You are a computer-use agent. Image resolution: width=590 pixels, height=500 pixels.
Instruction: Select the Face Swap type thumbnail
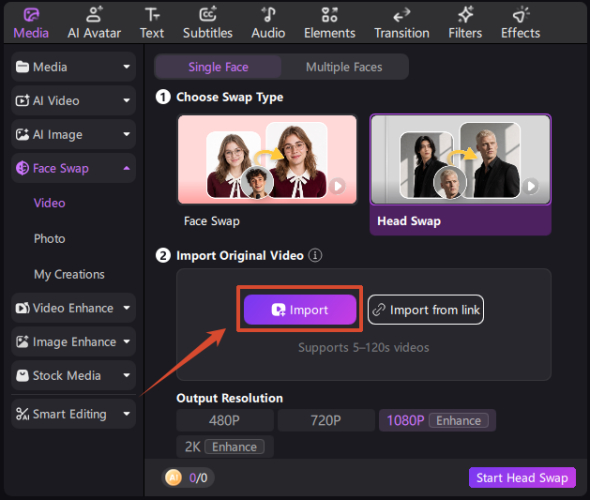267,160
